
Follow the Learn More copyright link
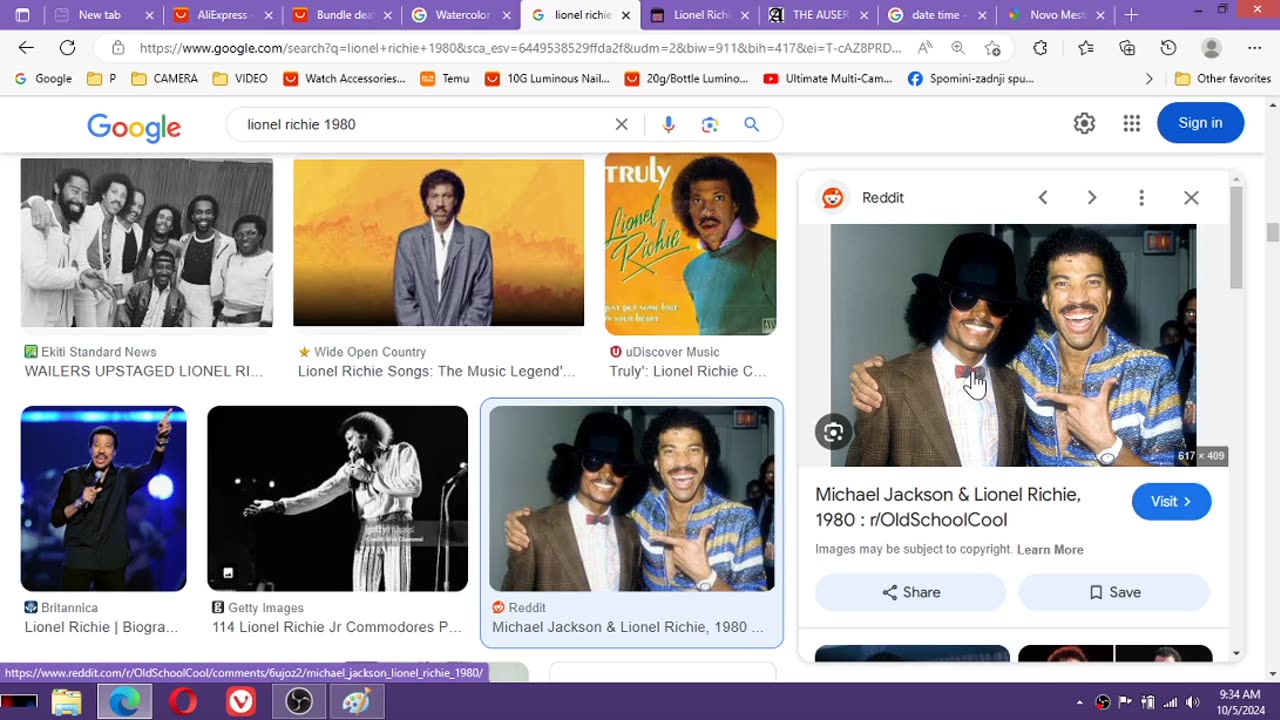(1050, 549)
